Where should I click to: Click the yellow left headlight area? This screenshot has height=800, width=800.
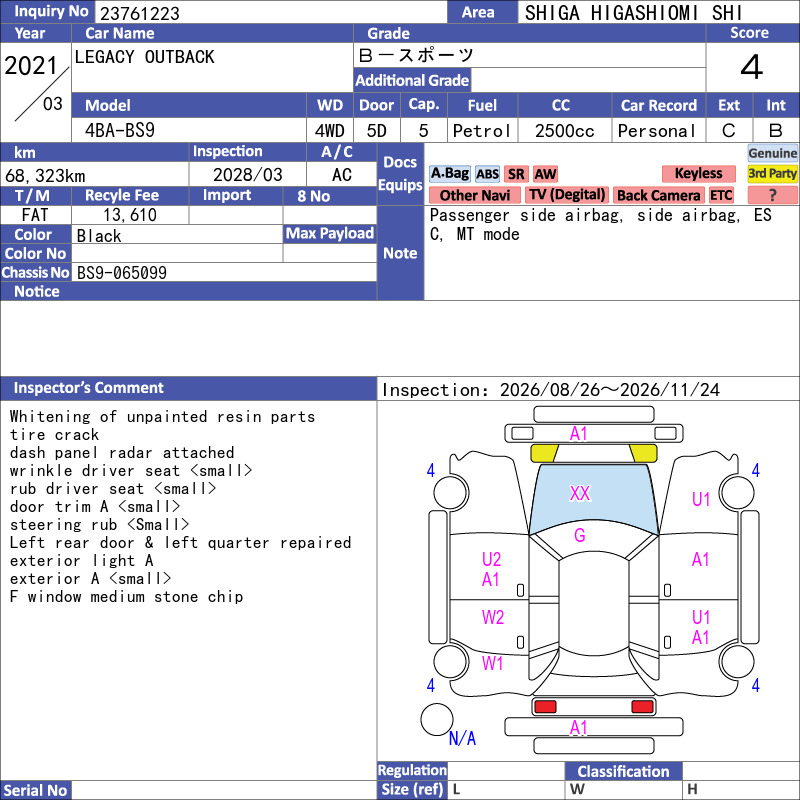(544, 453)
